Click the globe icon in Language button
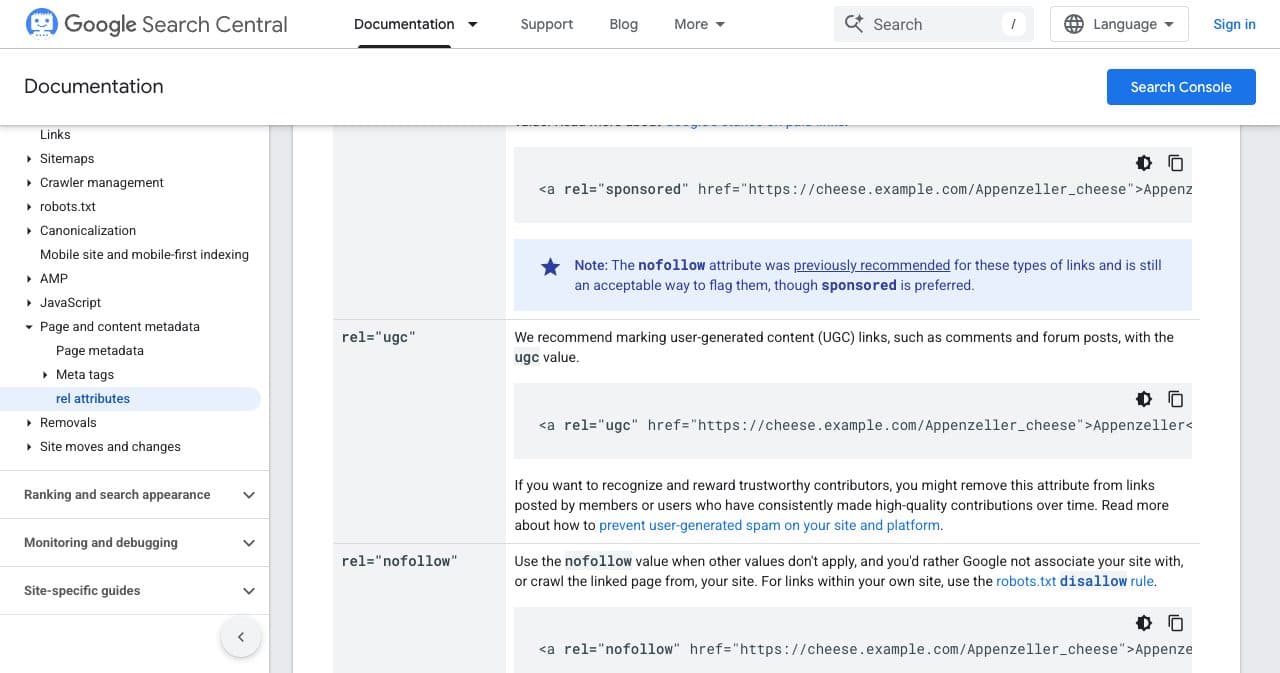 point(1074,24)
